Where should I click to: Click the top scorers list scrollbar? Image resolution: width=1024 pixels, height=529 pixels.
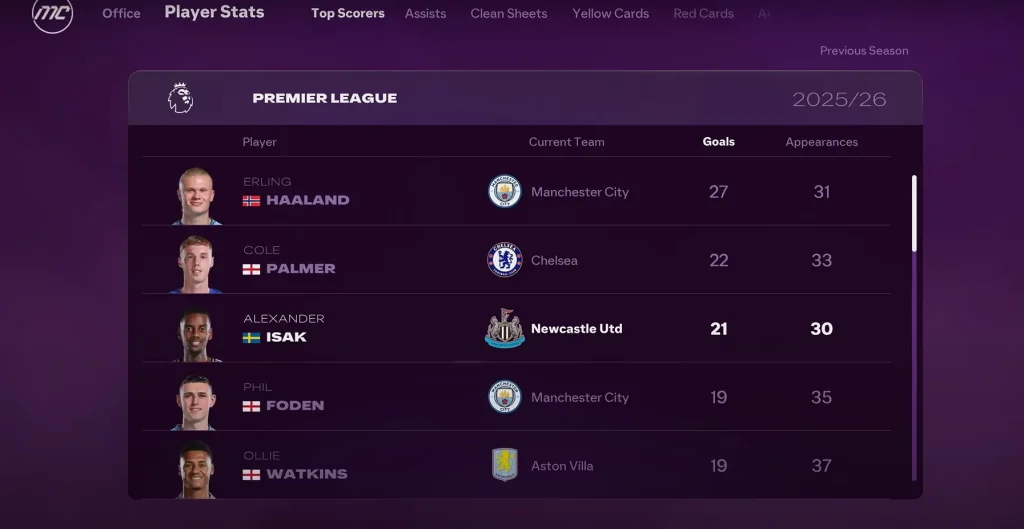pyautogui.click(x=914, y=327)
